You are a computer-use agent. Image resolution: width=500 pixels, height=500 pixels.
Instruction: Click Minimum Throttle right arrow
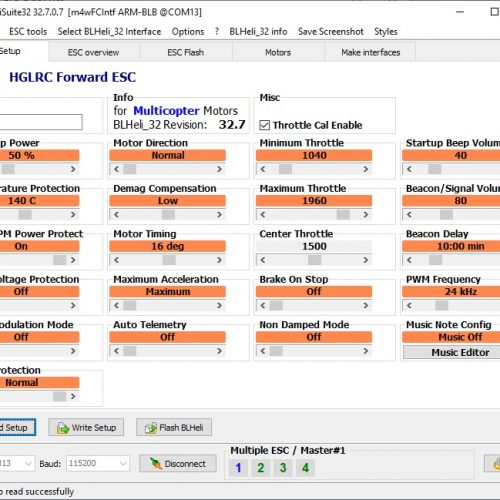pos(366,169)
